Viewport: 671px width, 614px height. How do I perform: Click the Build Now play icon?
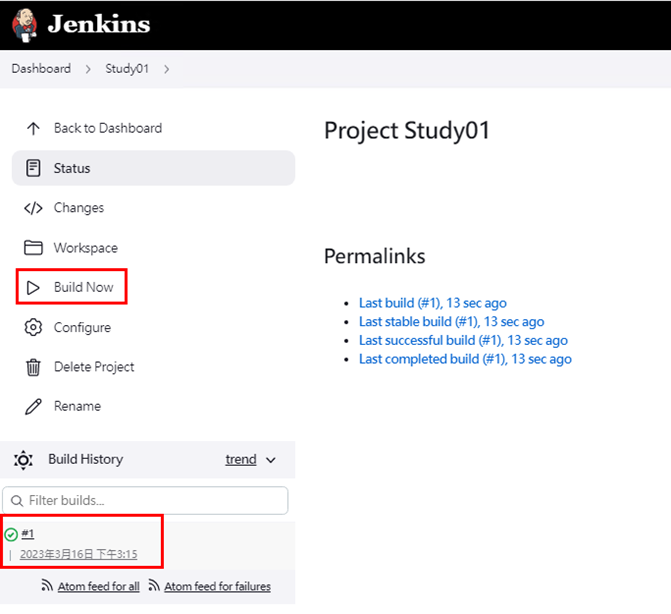[33, 288]
